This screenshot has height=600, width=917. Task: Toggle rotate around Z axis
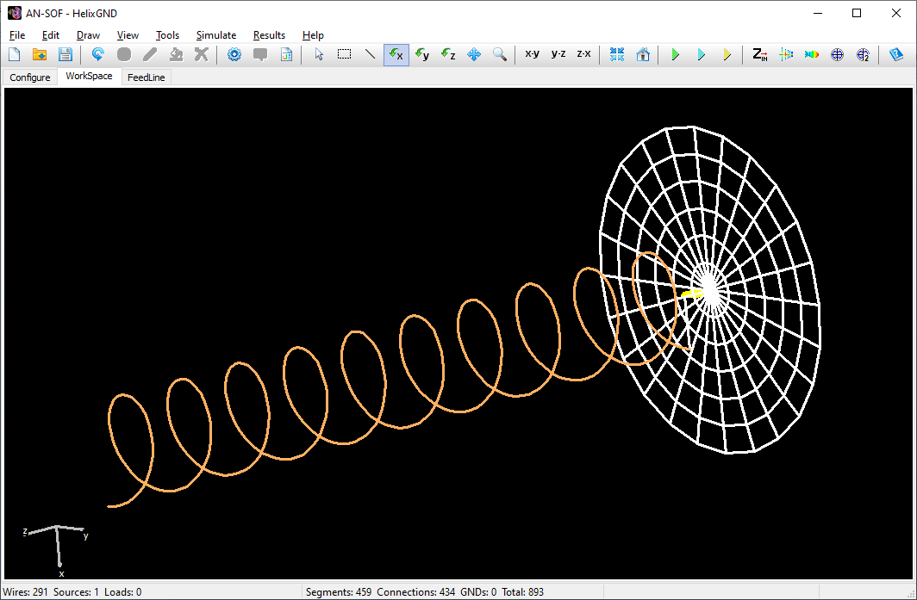448,54
